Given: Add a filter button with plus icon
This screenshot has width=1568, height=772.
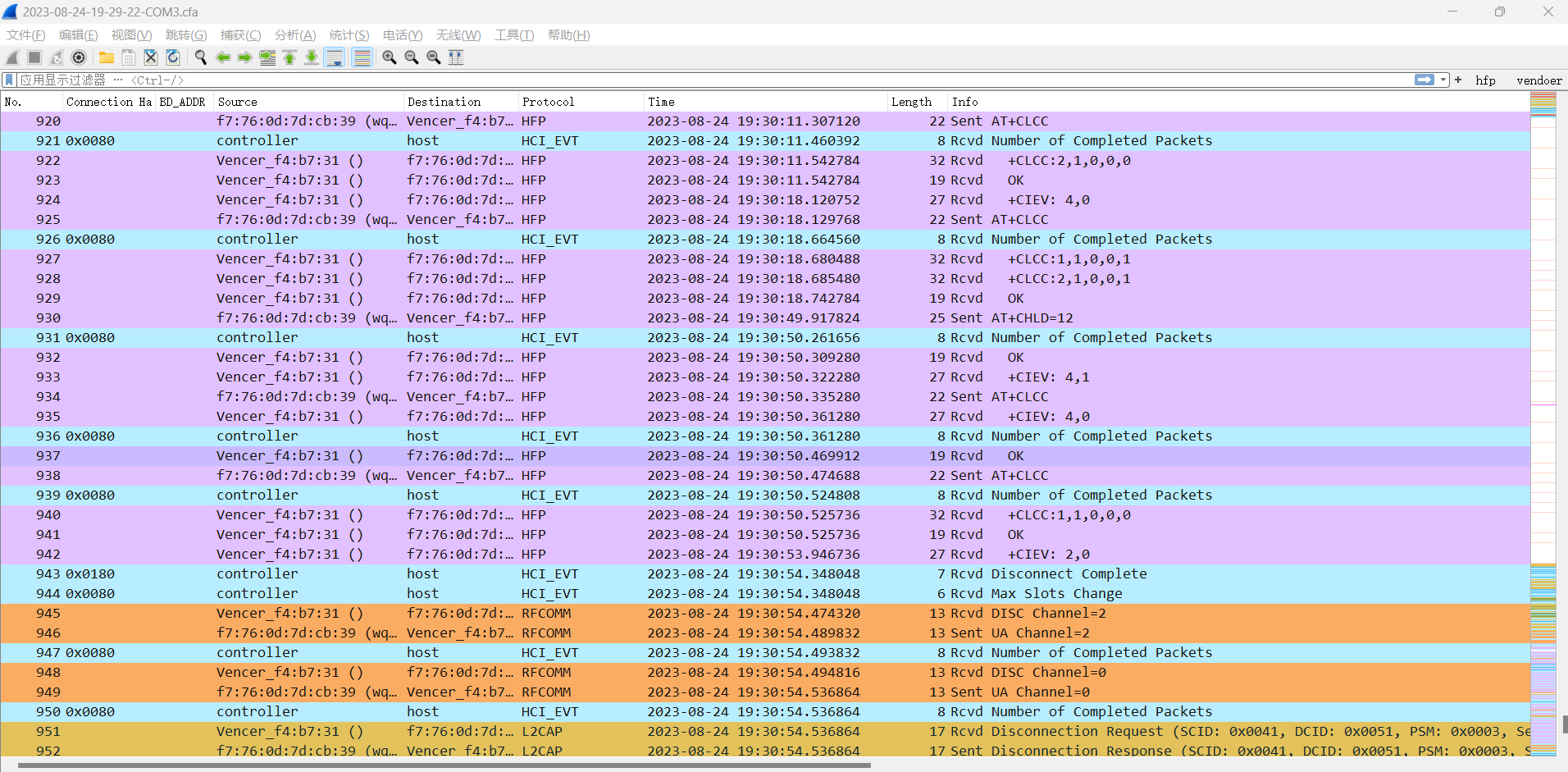Looking at the screenshot, I should pyautogui.click(x=1458, y=80).
